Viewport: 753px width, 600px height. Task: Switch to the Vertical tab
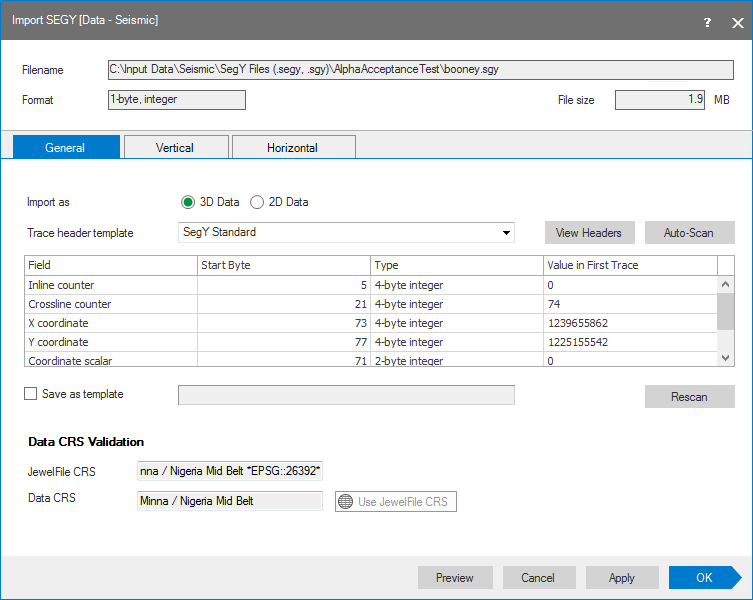click(x=175, y=147)
